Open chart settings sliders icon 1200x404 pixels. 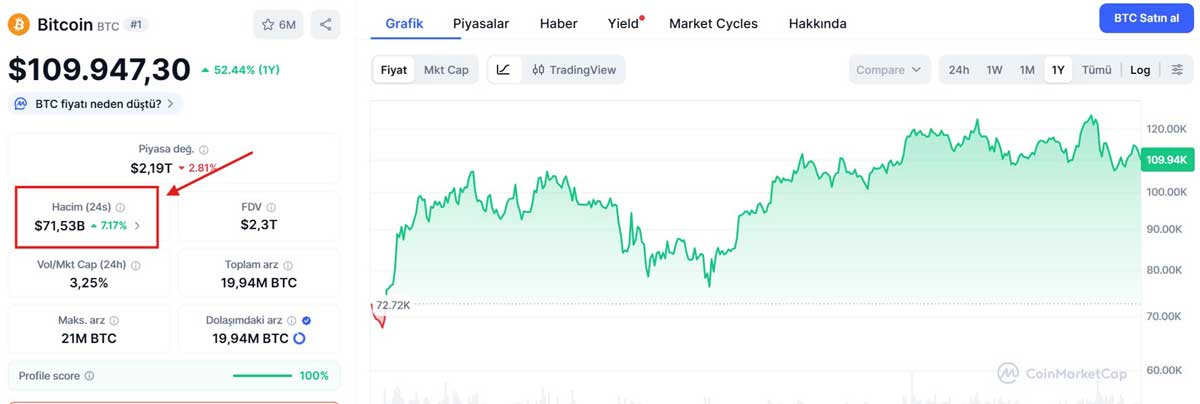coord(1177,70)
